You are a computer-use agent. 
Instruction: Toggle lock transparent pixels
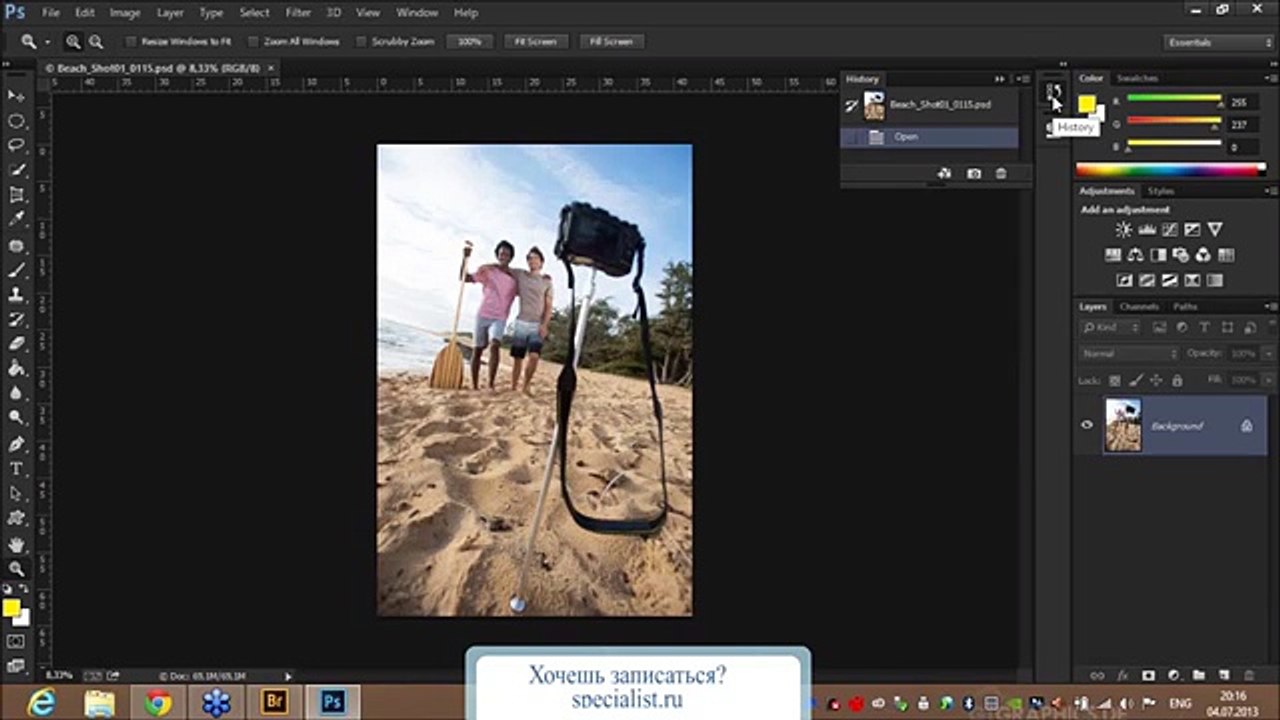1115,381
